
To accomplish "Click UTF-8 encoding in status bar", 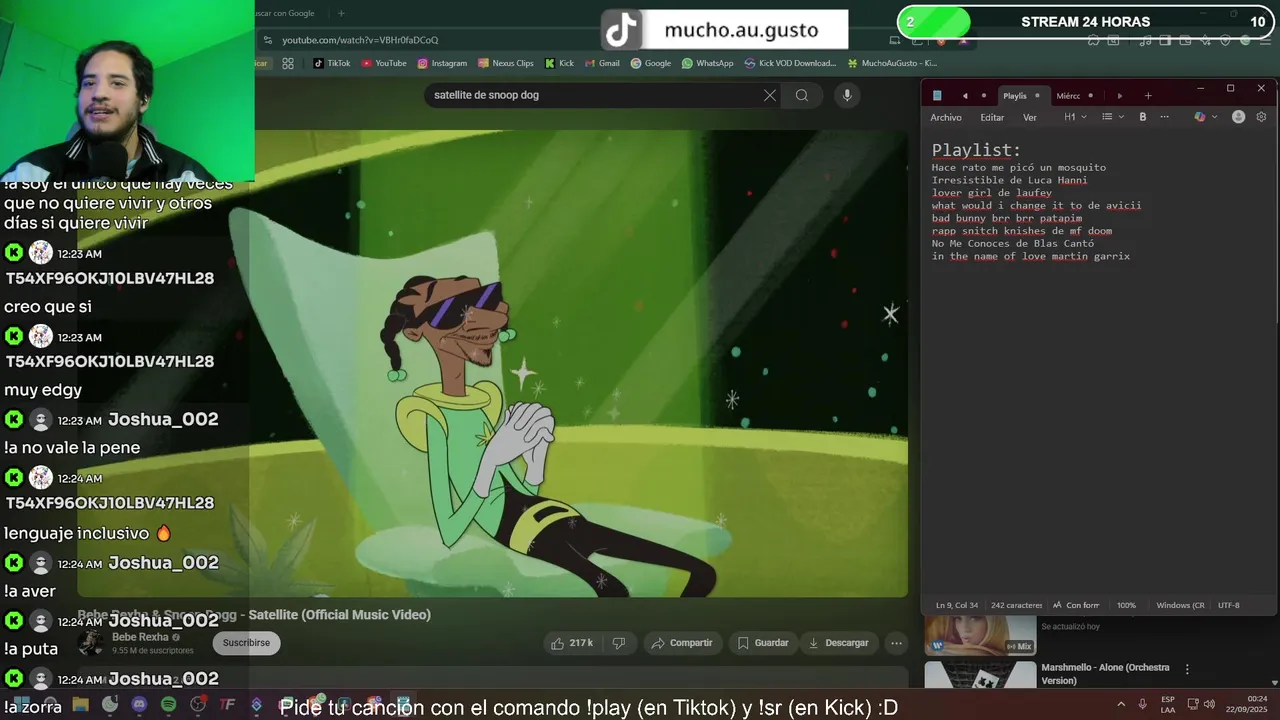I will [x=1228, y=605].
